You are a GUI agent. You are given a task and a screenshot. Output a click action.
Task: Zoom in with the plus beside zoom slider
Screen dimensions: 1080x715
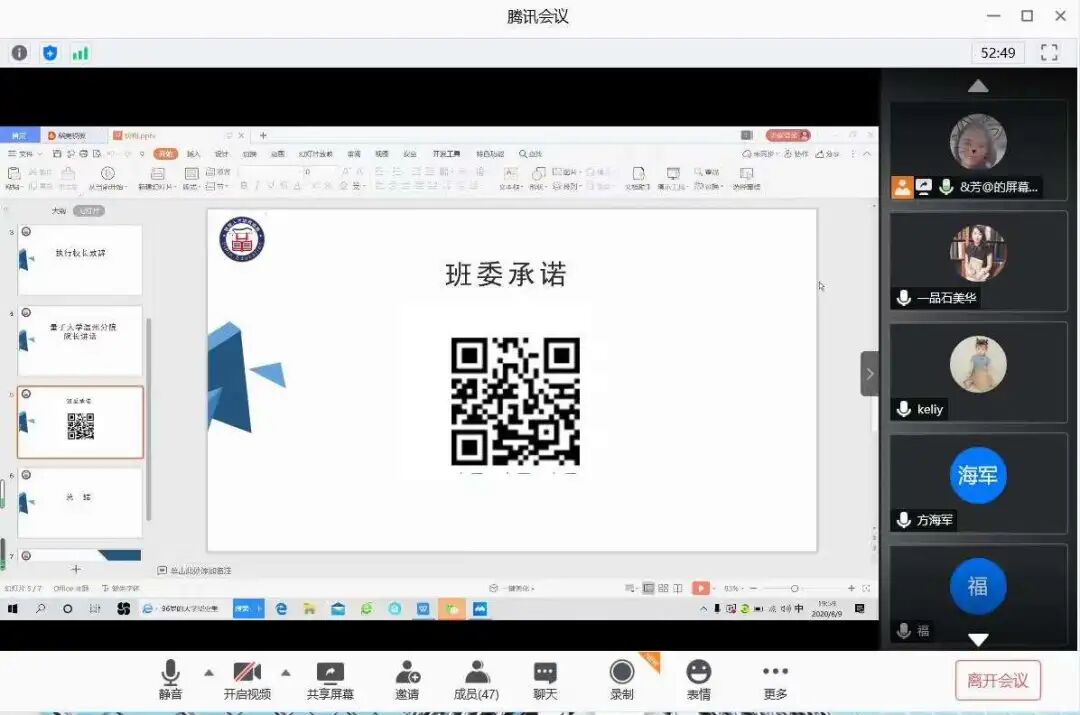(851, 588)
